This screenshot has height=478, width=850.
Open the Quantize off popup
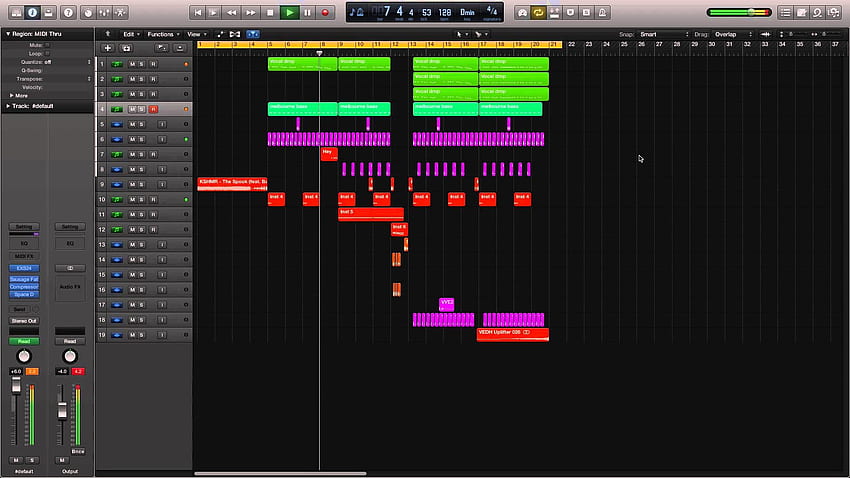click(67, 62)
